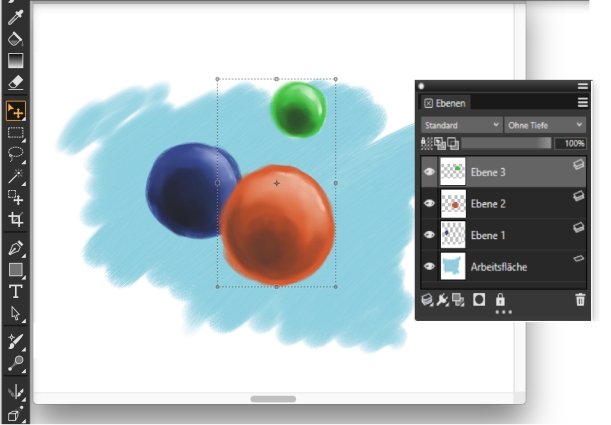Click the transform center reference point
The image size is (611, 425).
coord(277,183)
